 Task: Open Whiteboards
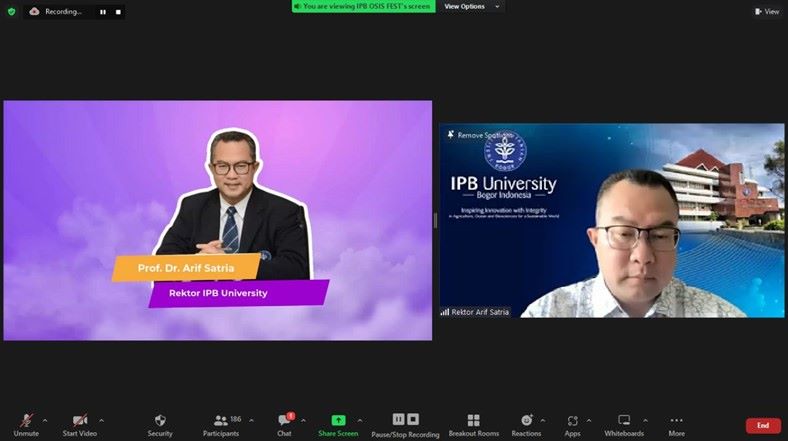624,424
